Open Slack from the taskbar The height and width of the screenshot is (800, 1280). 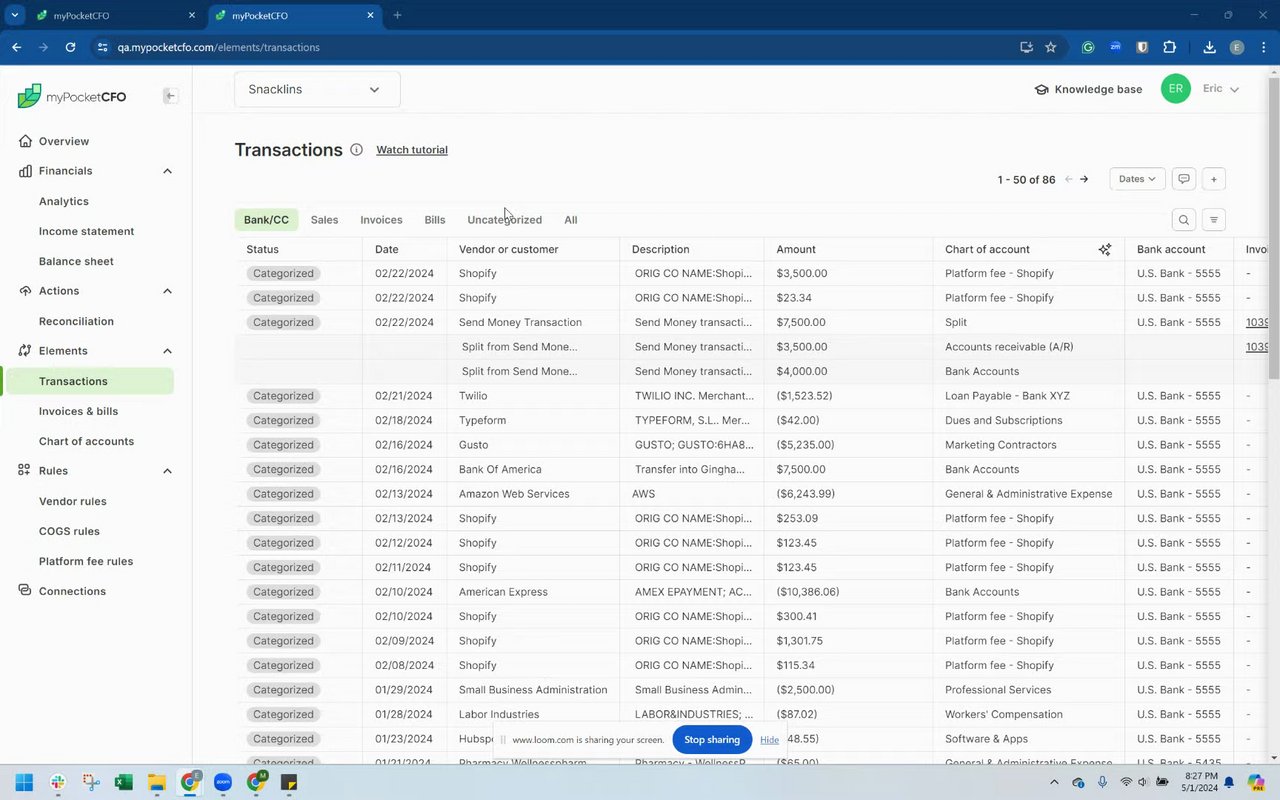click(58, 782)
